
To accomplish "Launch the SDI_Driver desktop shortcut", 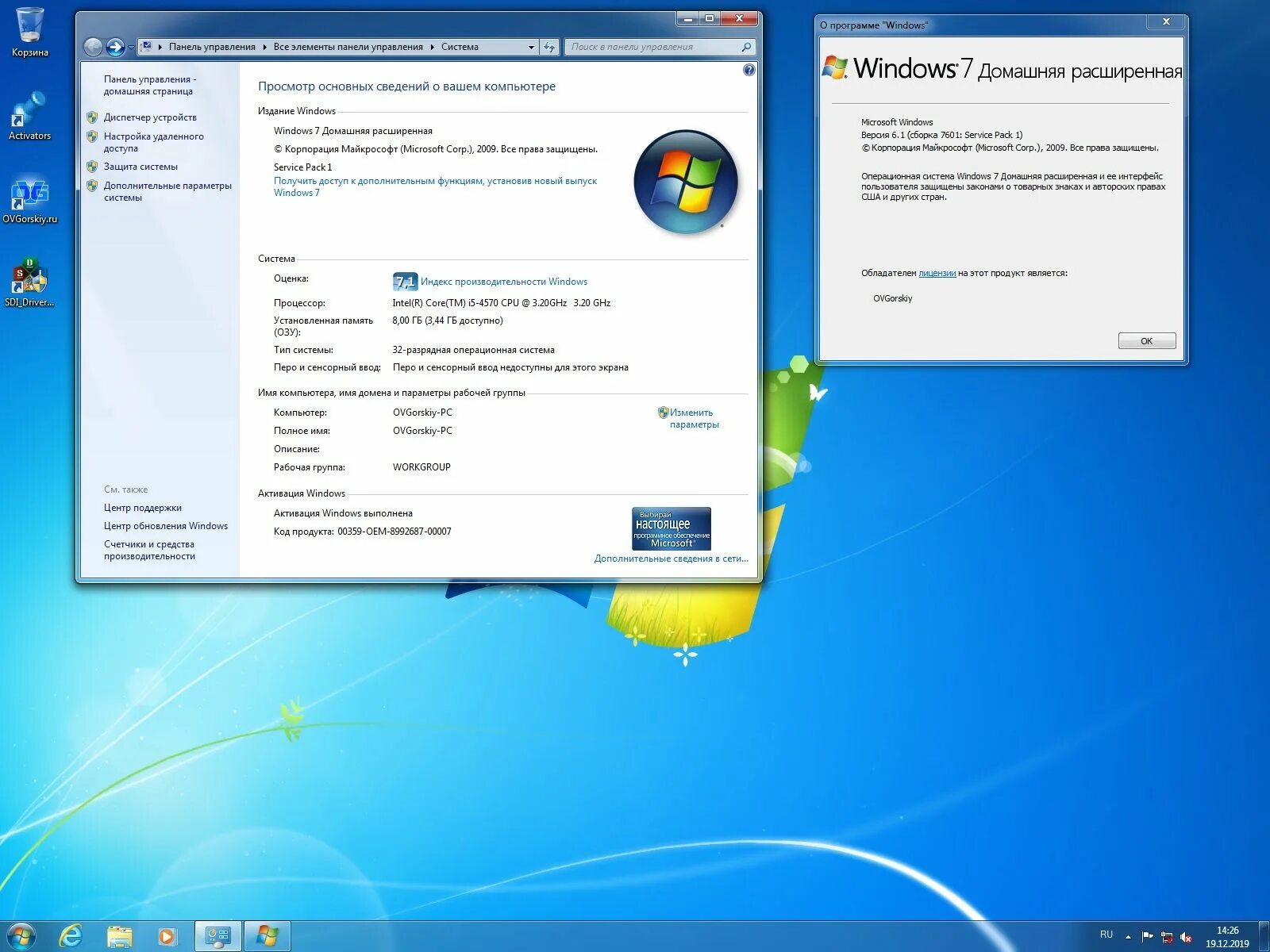I will (29, 282).
